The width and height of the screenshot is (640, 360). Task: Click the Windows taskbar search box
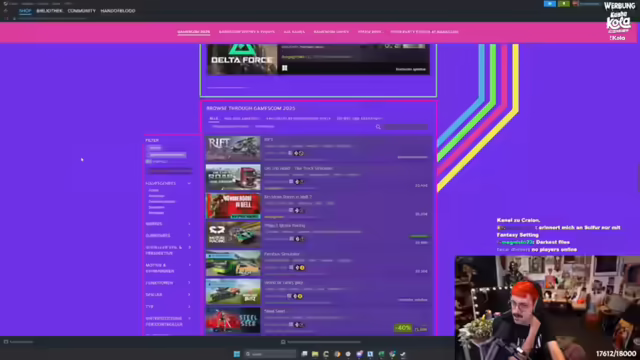click(270, 354)
